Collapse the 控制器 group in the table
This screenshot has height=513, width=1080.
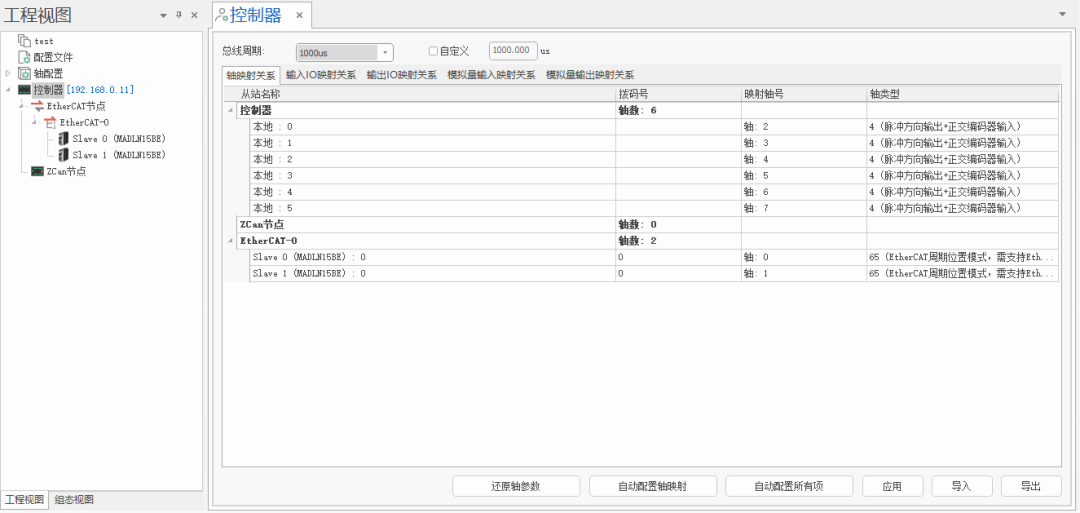tap(229, 111)
